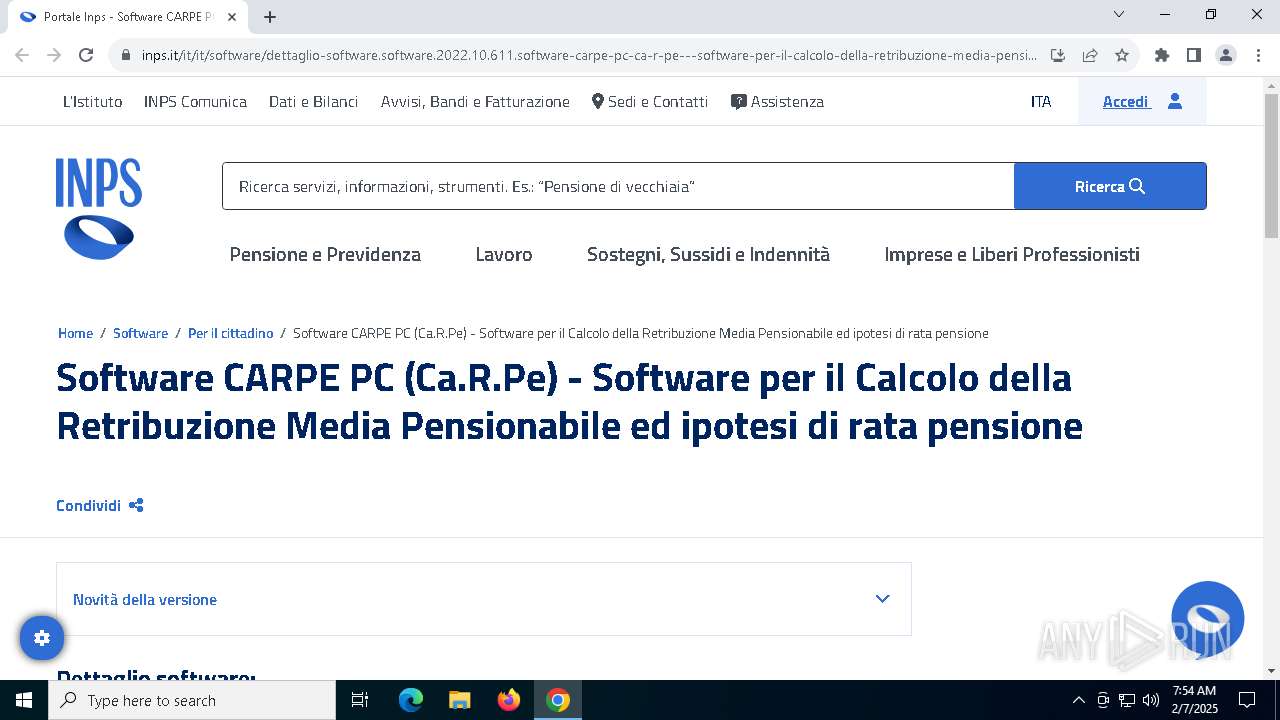1280x720 pixels.
Task: Click the Accedi login link
Action: click(1125, 101)
